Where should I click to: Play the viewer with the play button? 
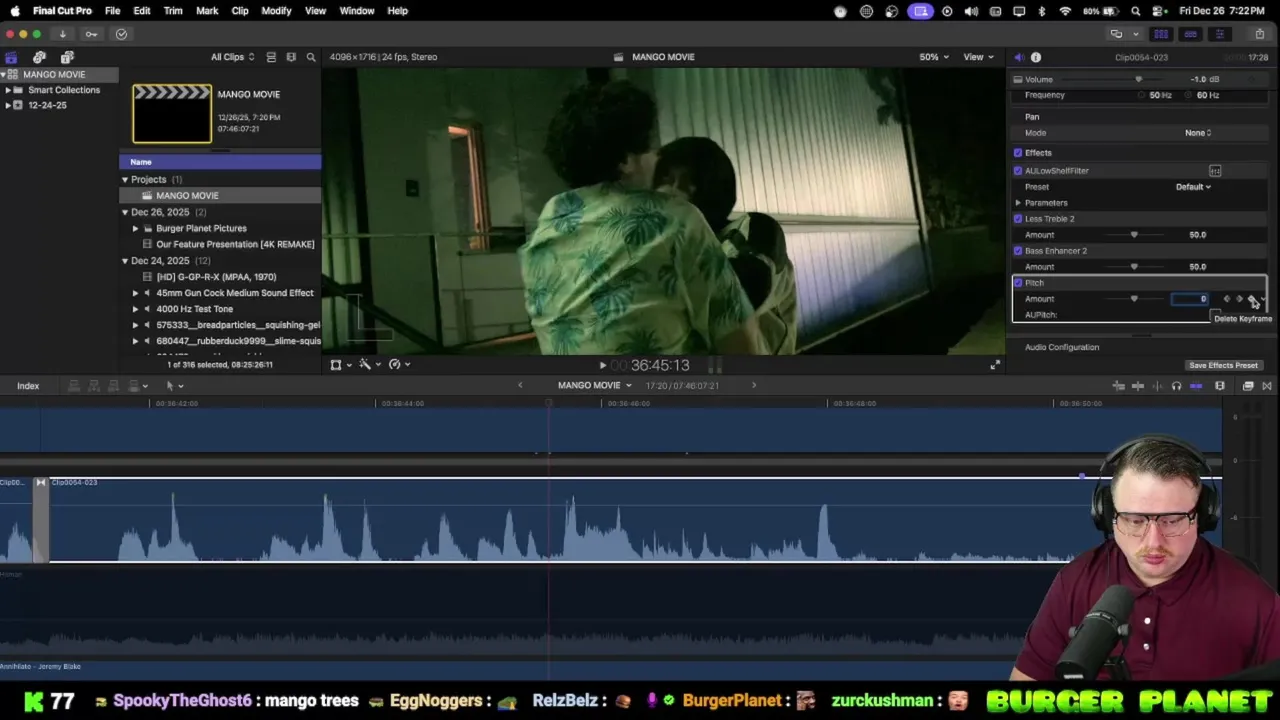(x=602, y=365)
